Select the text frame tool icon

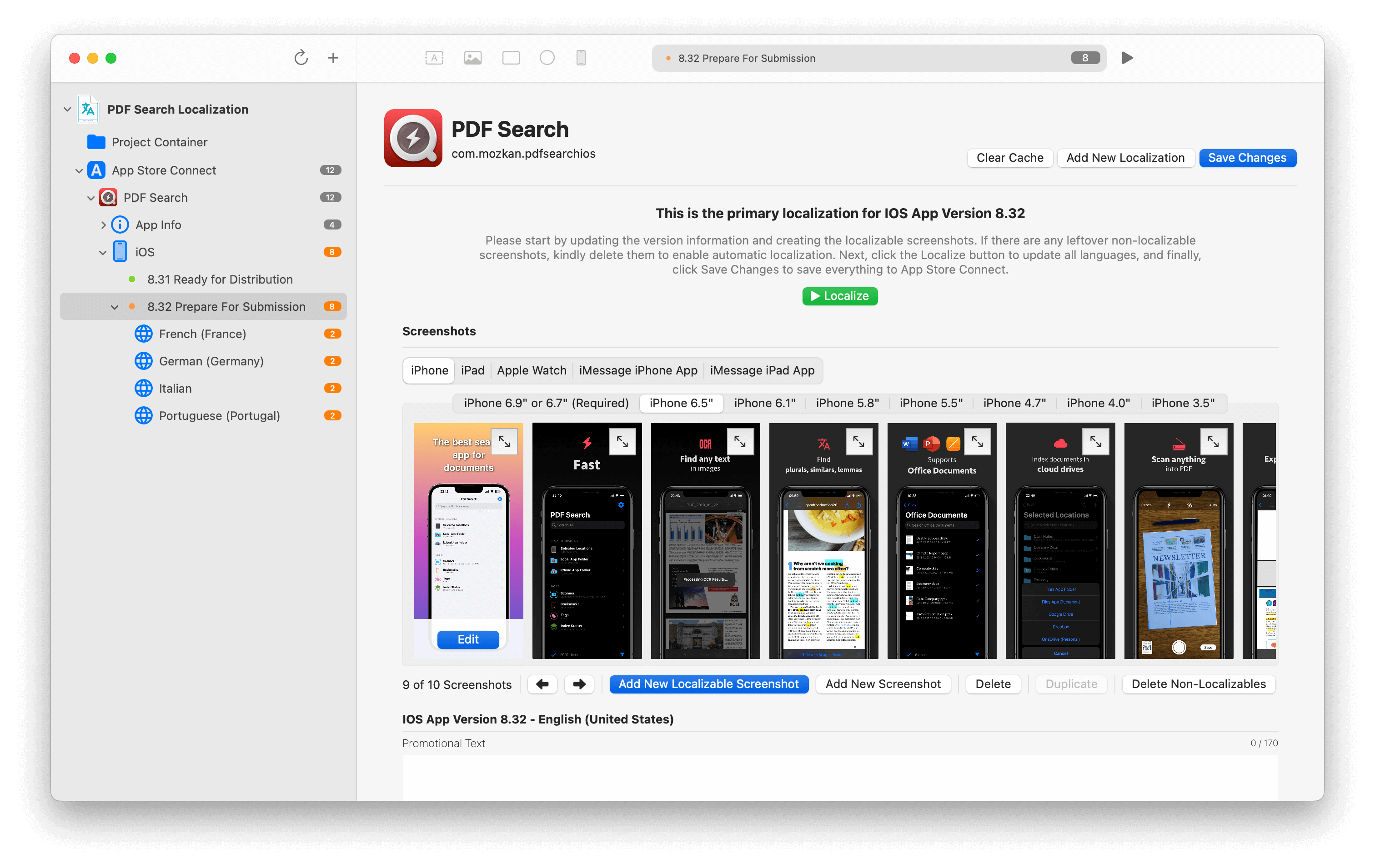pos(434,58)
